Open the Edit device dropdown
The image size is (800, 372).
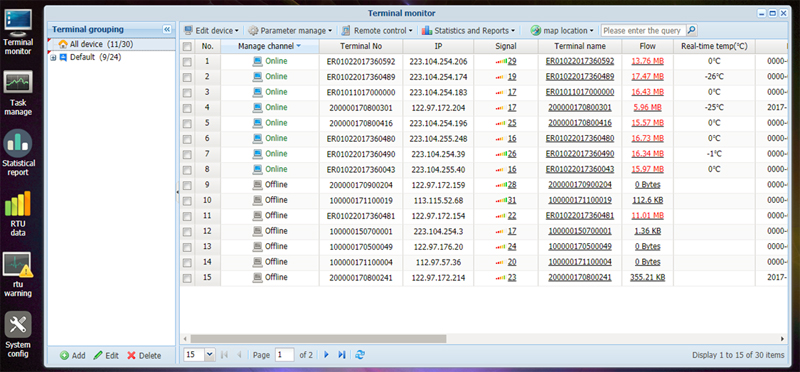[x=211, y=31]
